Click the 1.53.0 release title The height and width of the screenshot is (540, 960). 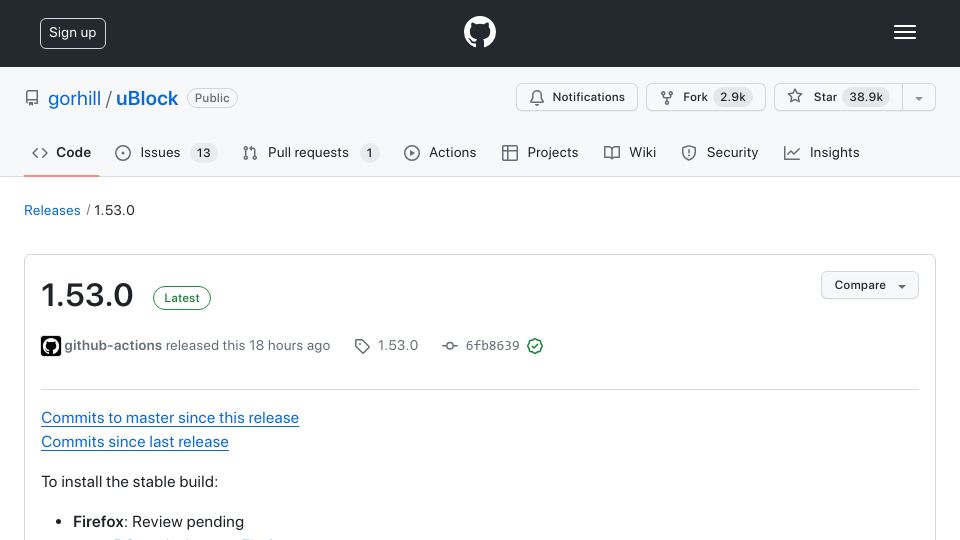click(x=87, y=295)
